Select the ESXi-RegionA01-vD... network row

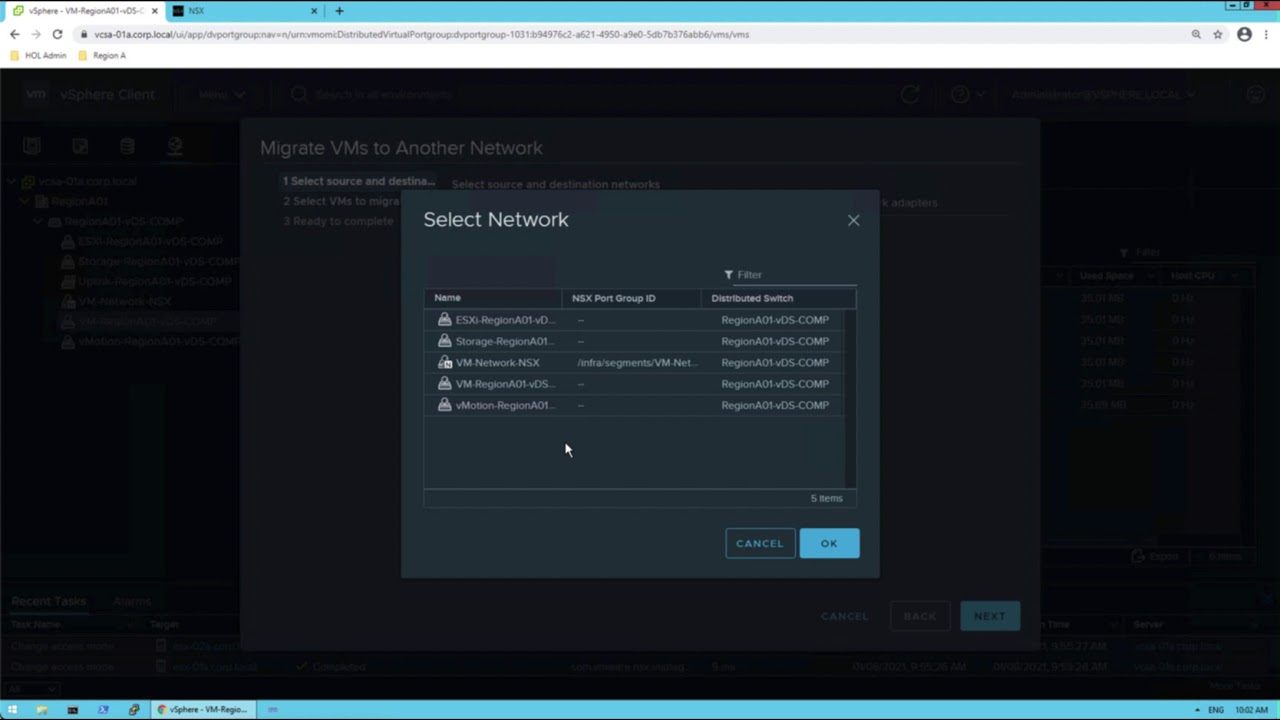[x=635, y=320]
